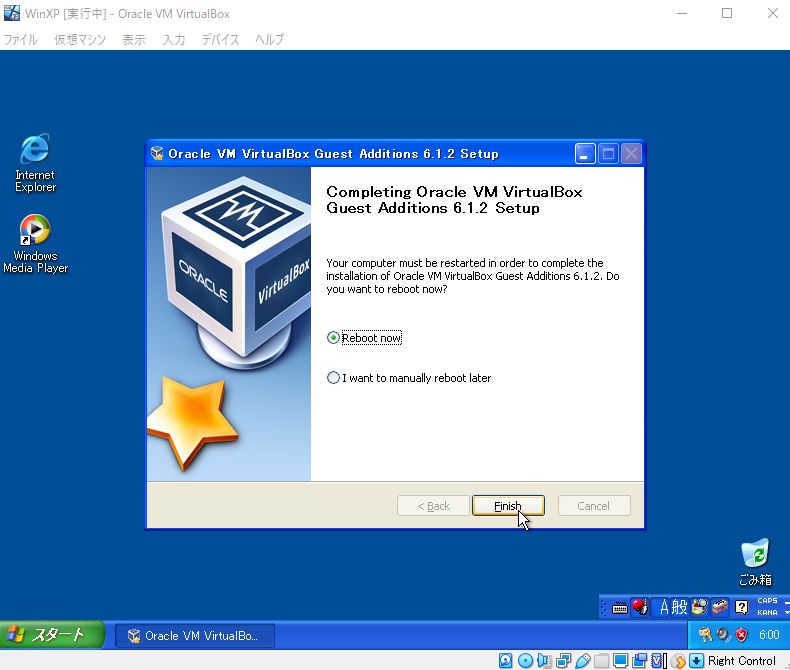This screenshot has height=670, width=790.
Task: Click the volume speaker tray icon
Action: tap(723, 635)
